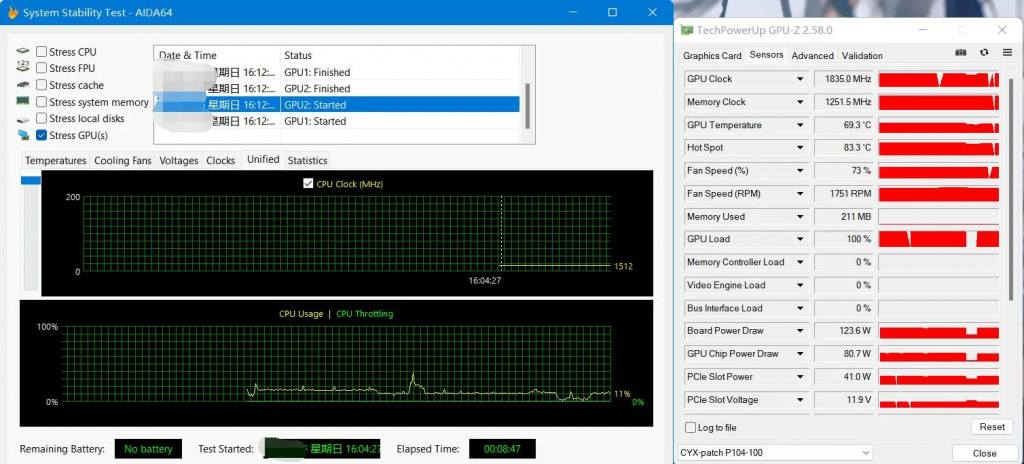Click the blue graph scale slider handle
Screen dimensions: 1024x464
tap(31, 180)
